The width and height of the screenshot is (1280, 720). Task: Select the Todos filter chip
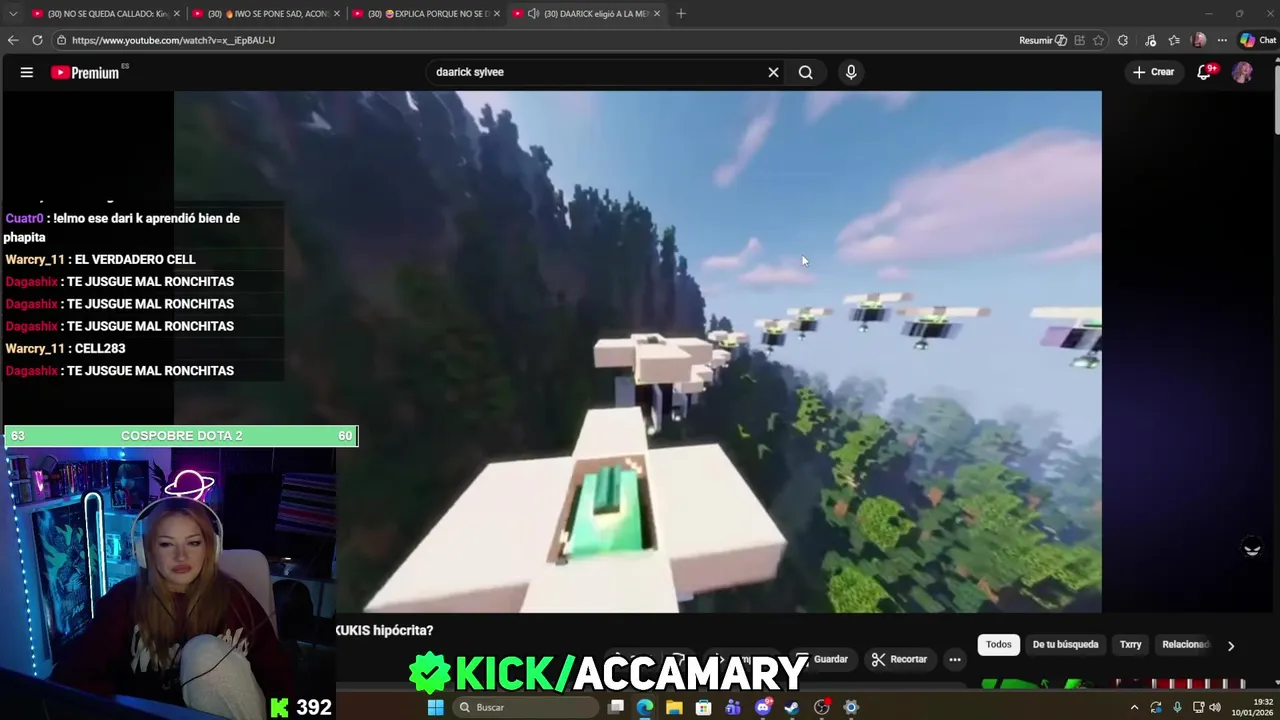[x=999, y=645]
